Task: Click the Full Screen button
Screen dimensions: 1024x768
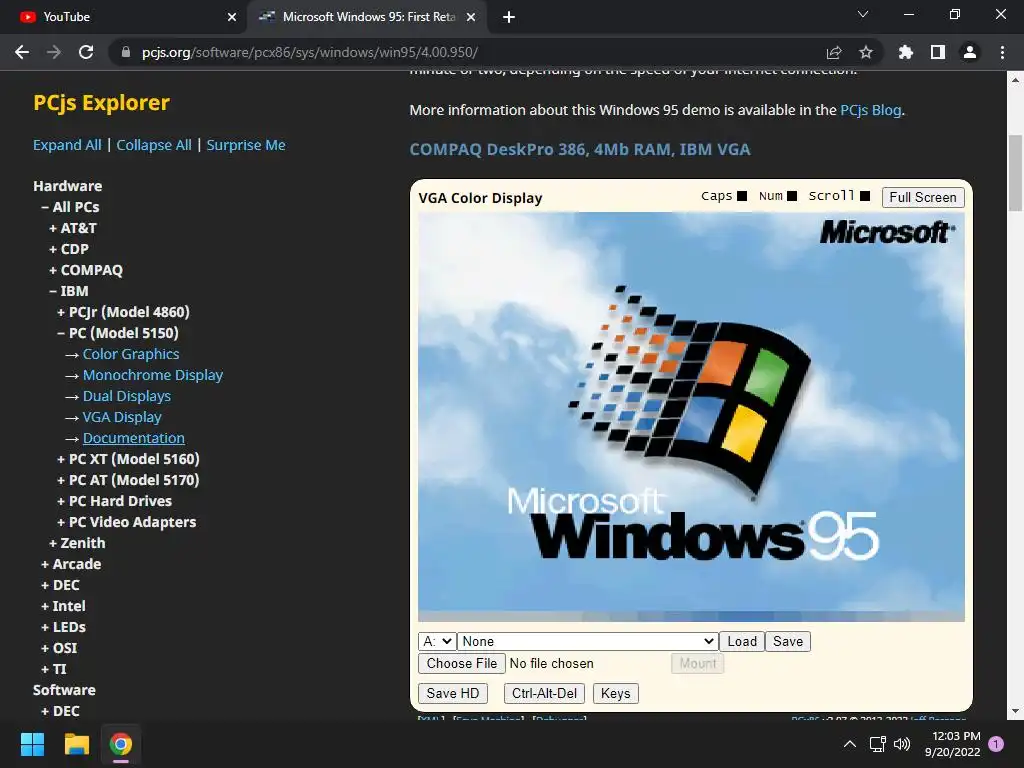Action: (923, 197)
